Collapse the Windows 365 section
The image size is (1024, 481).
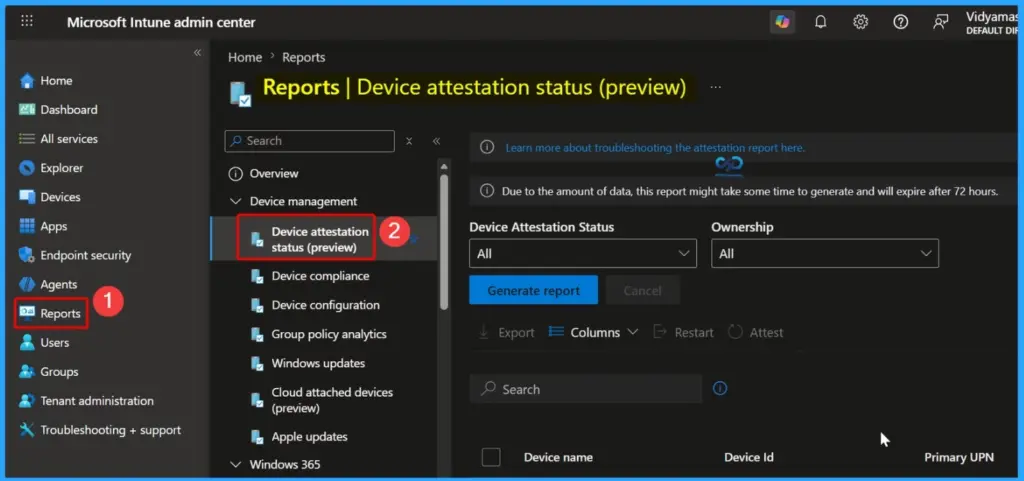coord(235,465)
